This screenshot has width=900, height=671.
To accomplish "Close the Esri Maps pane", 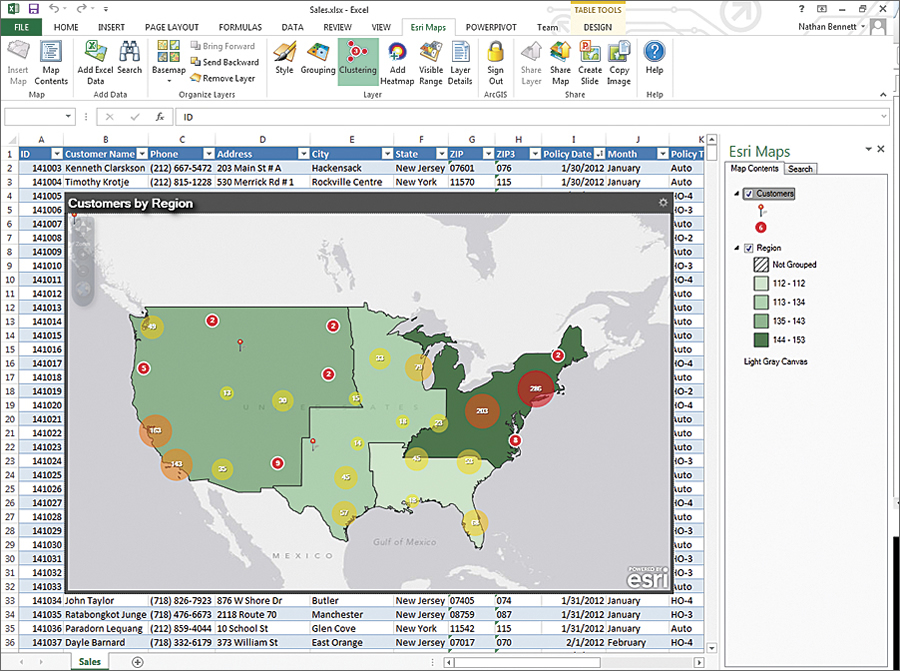I will [x=881, y=149].
